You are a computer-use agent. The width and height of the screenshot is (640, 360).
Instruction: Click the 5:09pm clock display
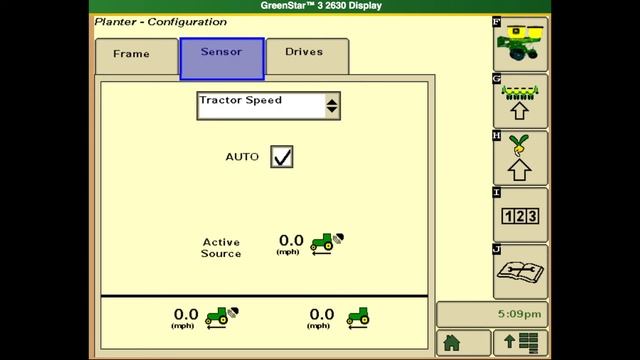492,314
